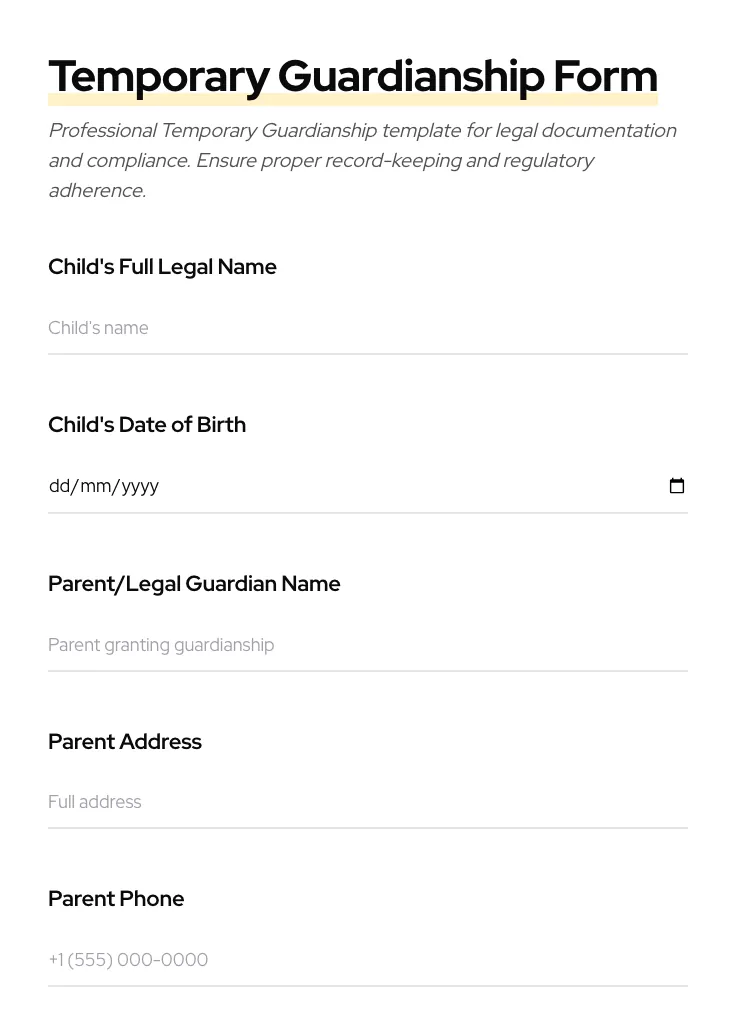Image resolution: width=736 pixels, height=1024 pixels.
Task: Click the +1 (555) 000-0000 placeholder text
Action: click(x=128, y=959)
